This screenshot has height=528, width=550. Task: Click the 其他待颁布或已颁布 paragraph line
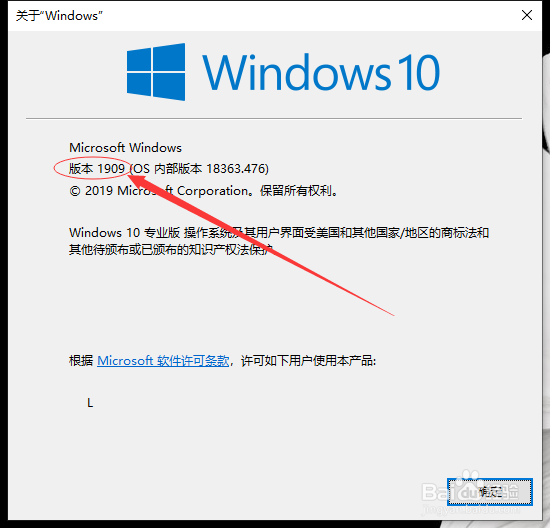[x=170, y=249]
